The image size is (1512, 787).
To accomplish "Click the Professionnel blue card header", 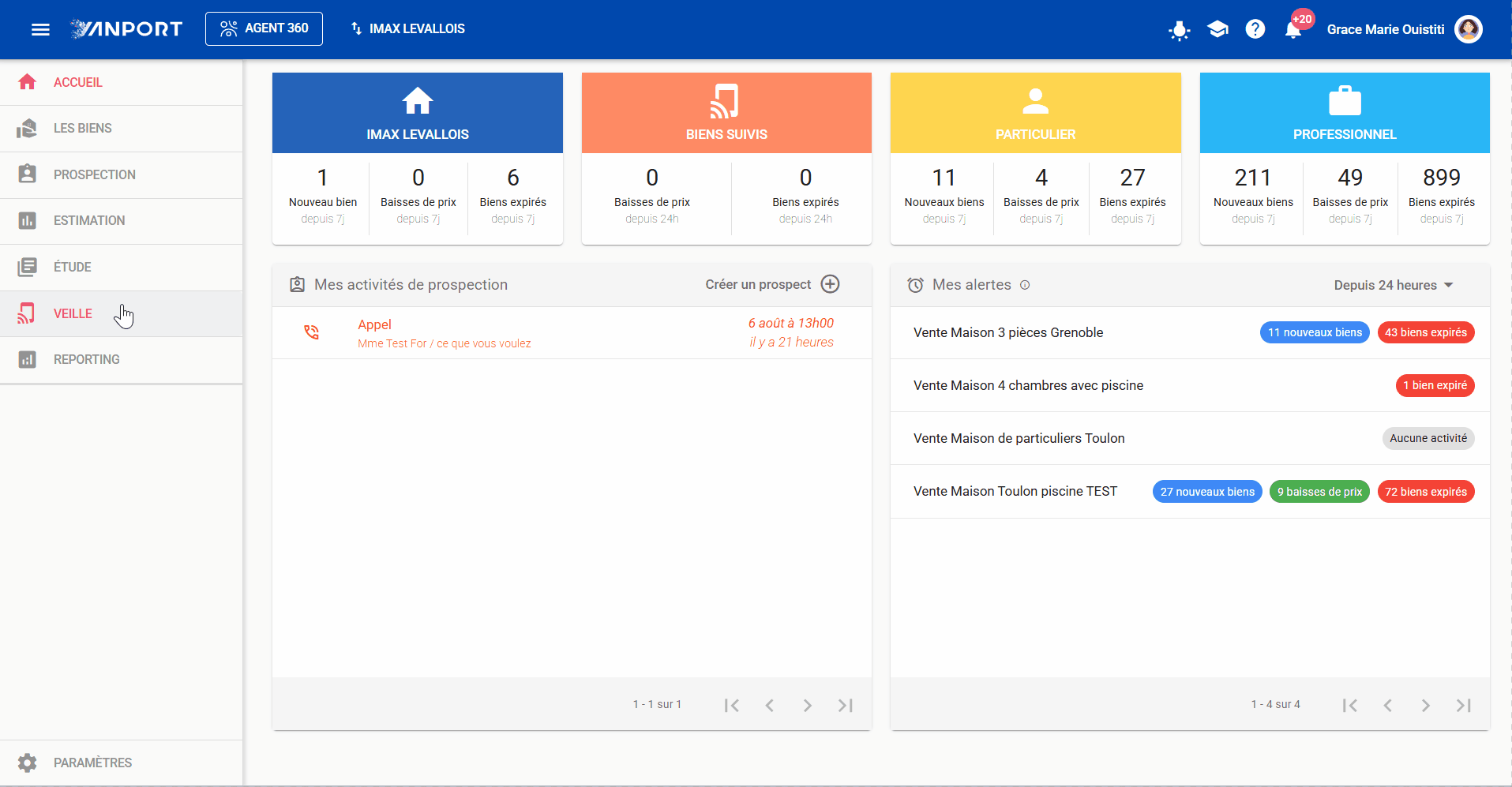I will coord(1345,113).
